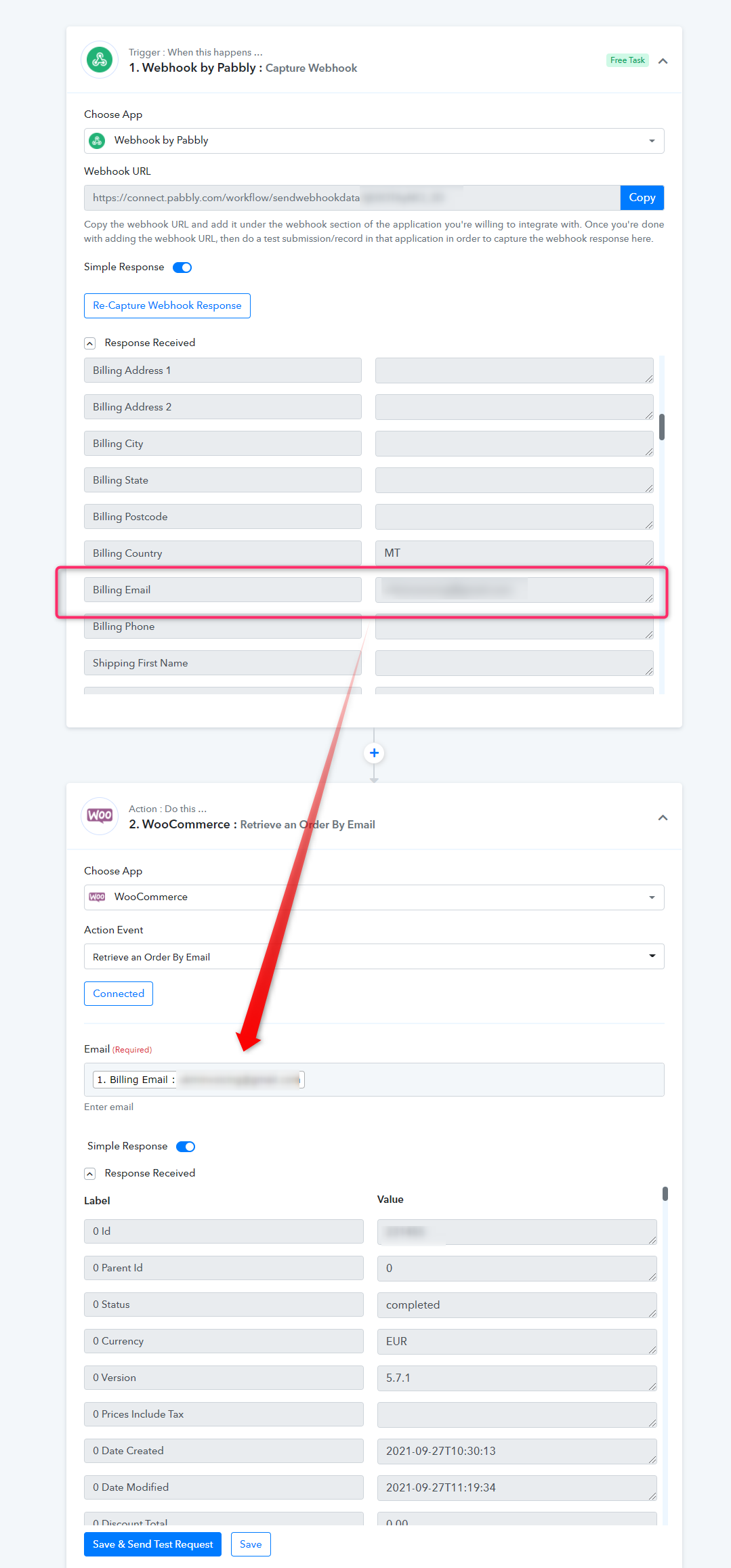Open the Webhook by Pabbly app dropdown
The width and height of the screenshot is (731, 1568).
(374, 141)
